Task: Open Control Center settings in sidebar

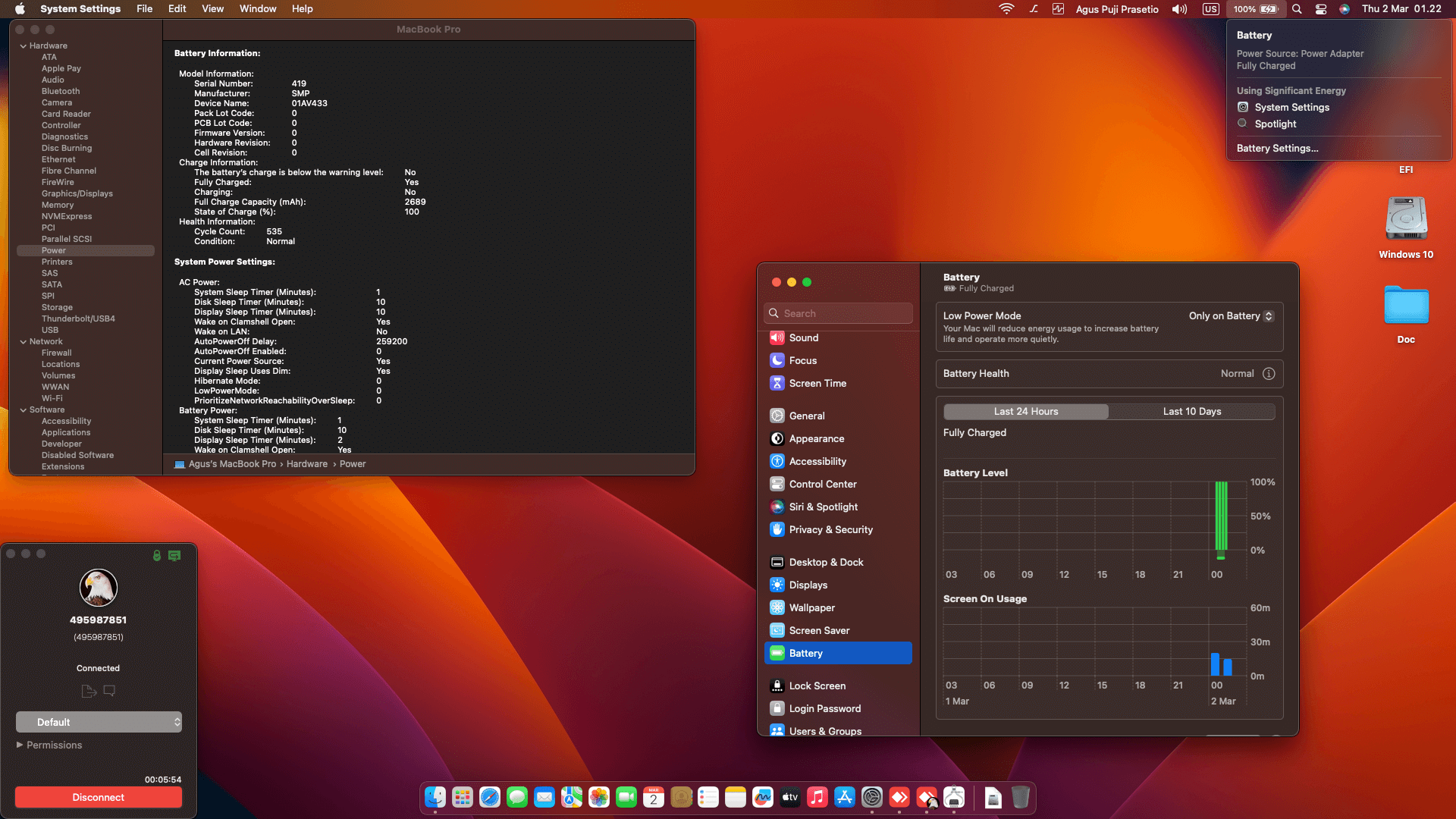Action: click(822, 484)
